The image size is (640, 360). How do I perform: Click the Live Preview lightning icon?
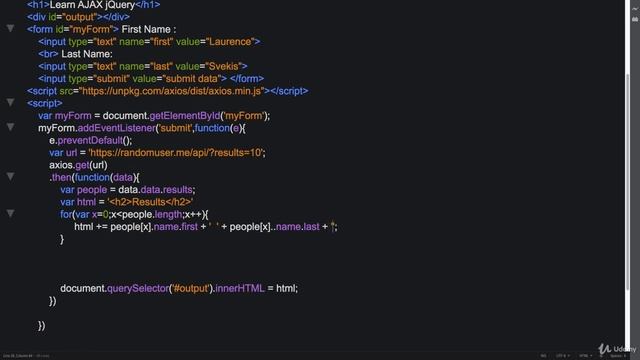point(635,8)
